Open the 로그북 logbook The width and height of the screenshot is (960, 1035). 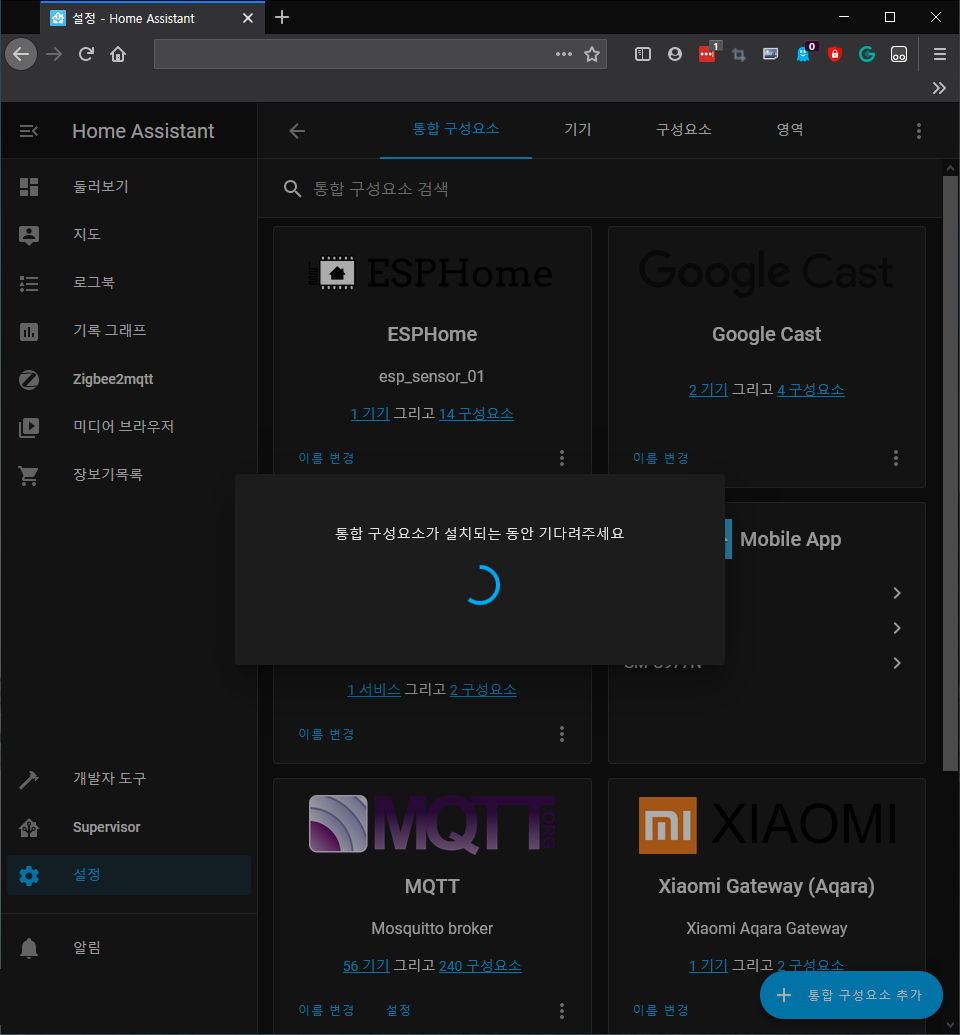[x=129, y=283]
